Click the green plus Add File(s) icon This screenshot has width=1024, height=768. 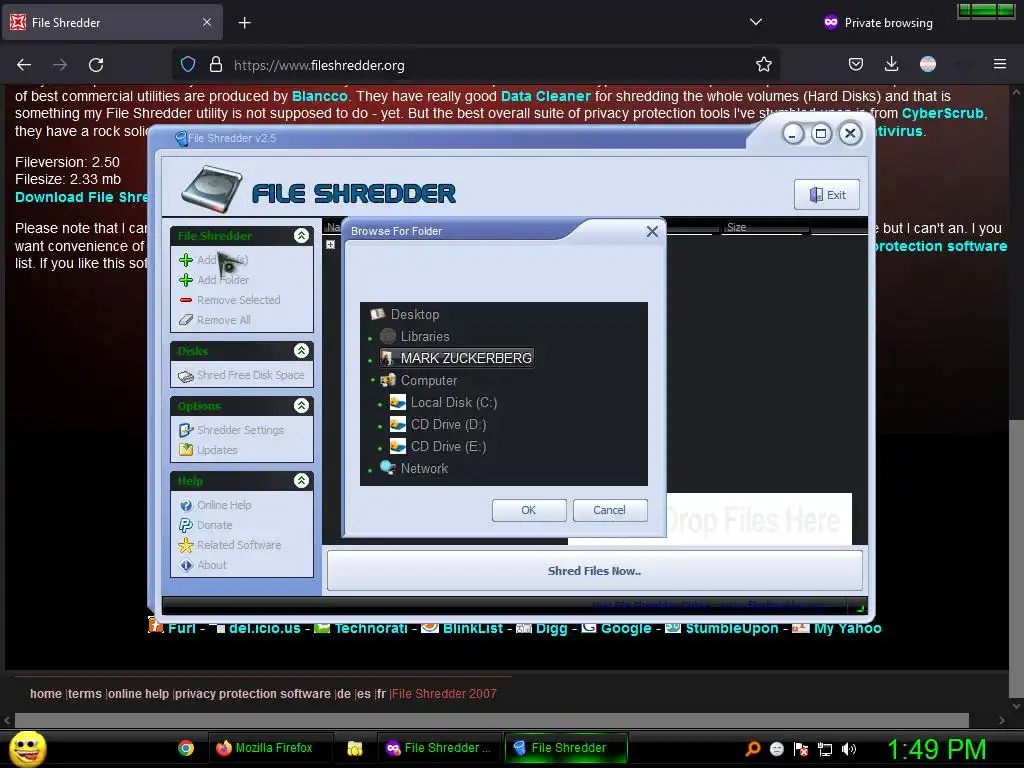click(186, 260)
